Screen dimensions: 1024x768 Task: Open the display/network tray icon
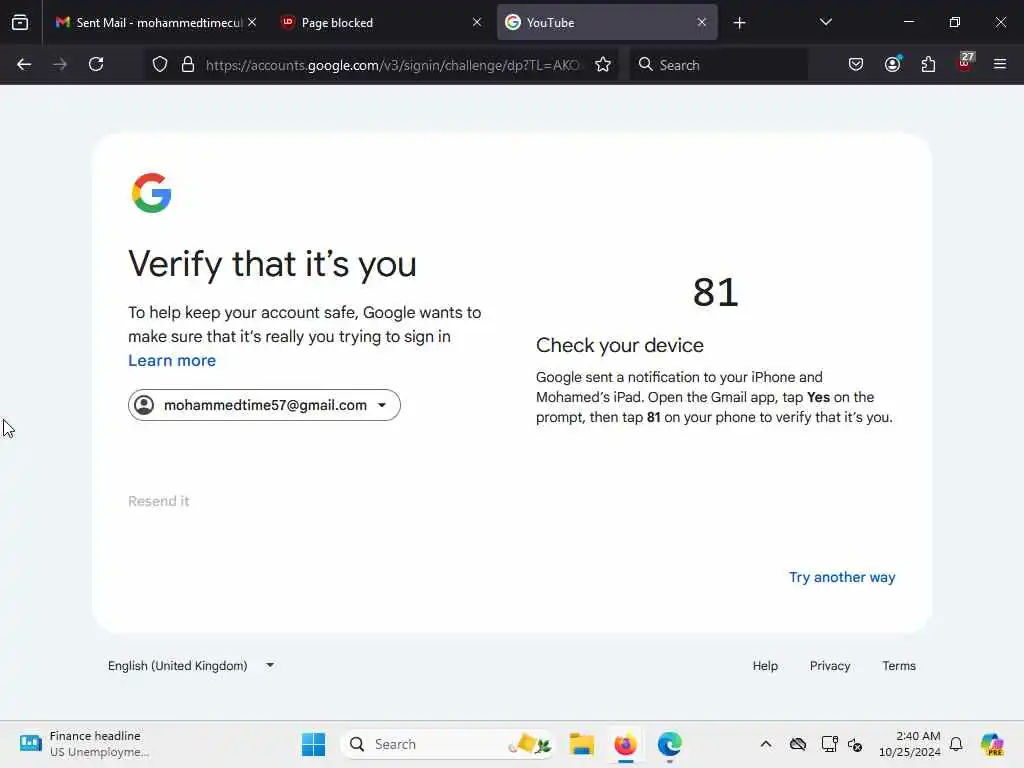point(829,744)
